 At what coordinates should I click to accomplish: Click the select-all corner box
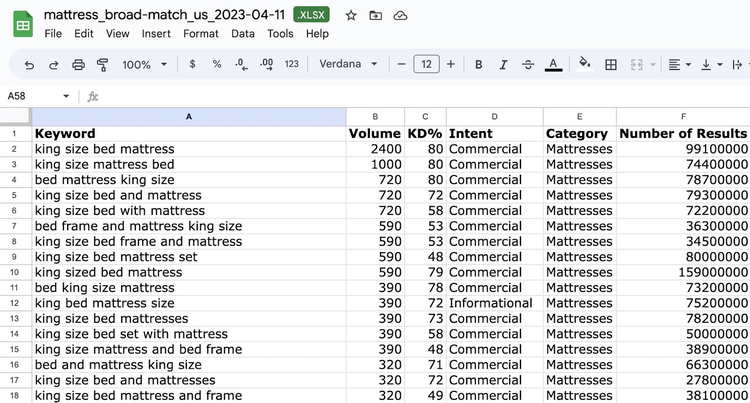click(x=15, y=117)
